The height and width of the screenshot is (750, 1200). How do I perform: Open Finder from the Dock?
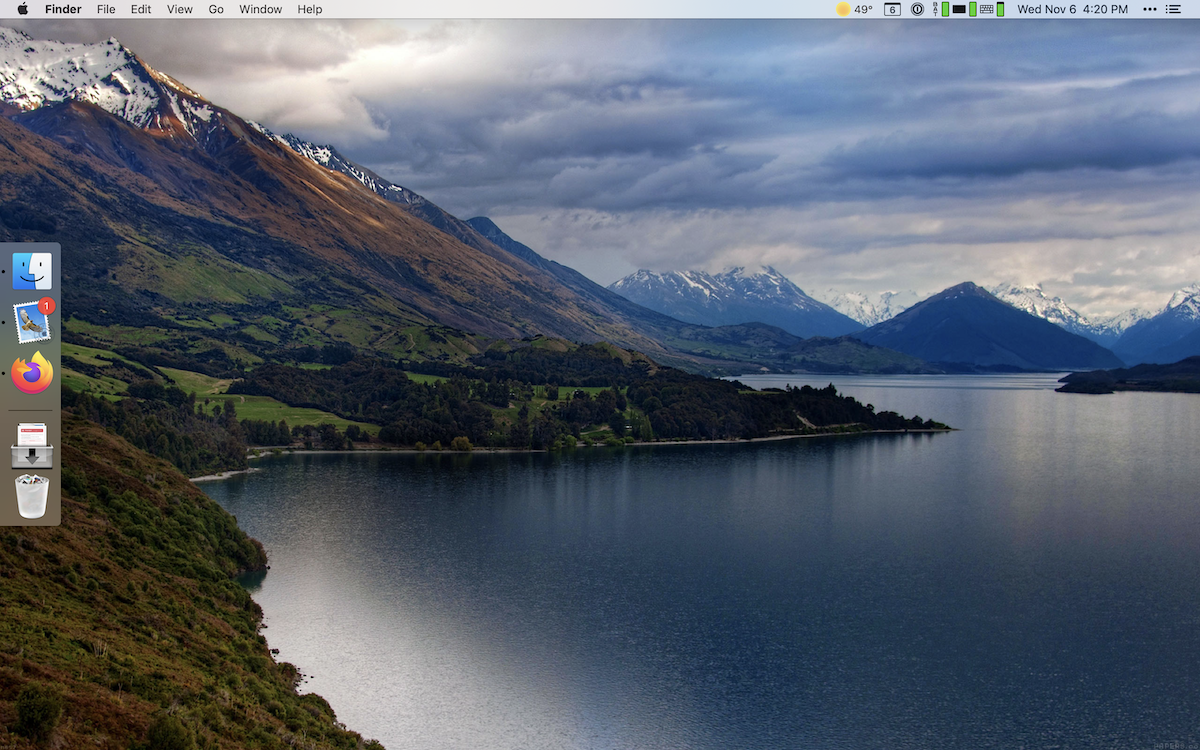click(32, 271)
